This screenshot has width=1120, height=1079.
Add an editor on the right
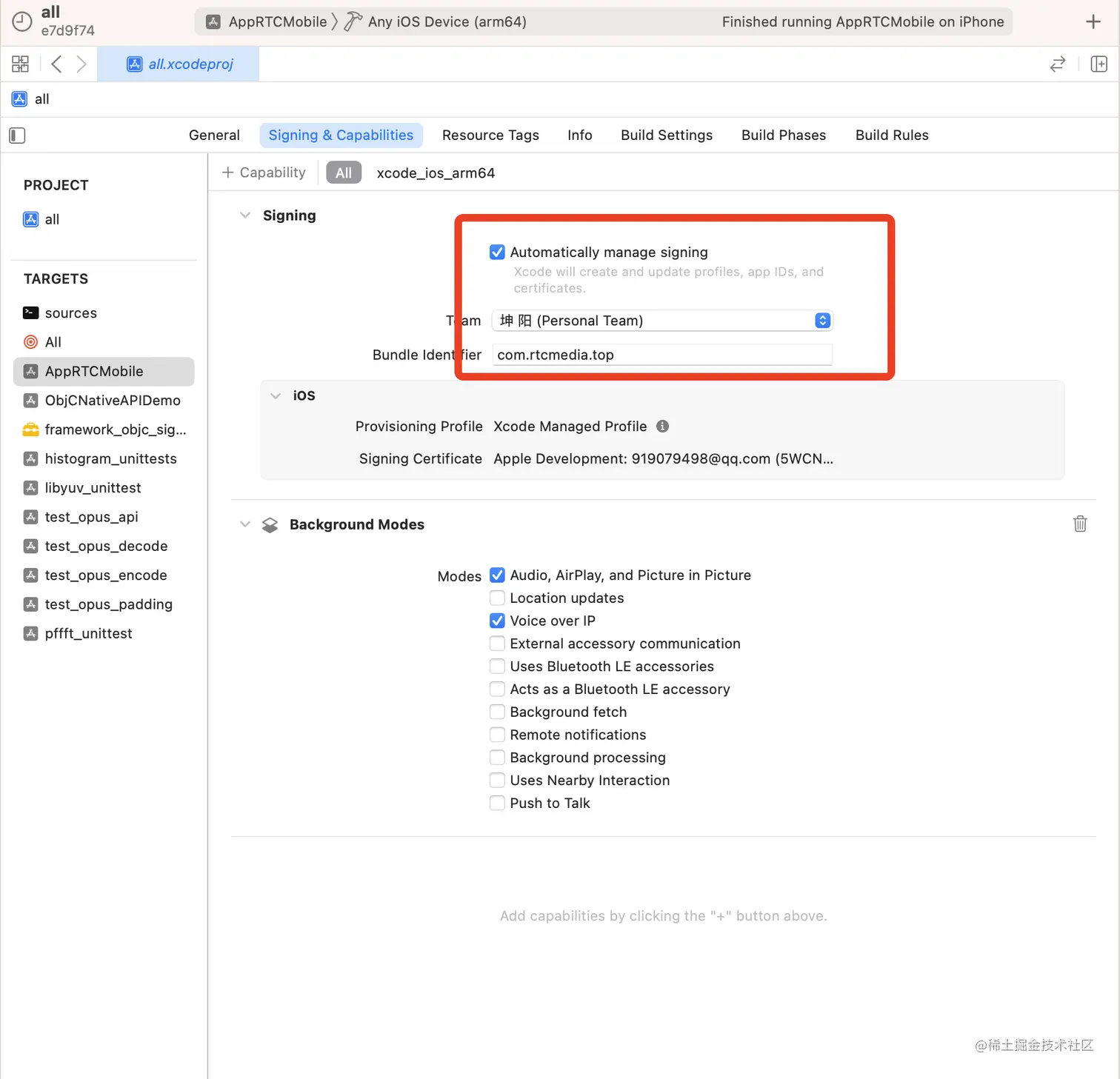[x=1099, y=64]
